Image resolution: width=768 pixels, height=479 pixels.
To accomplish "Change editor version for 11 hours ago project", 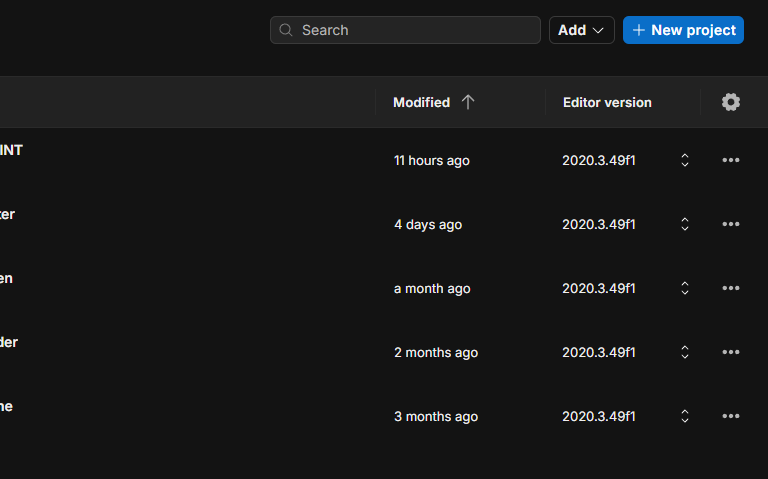I will pyautogui.click(x=685, y=160).
